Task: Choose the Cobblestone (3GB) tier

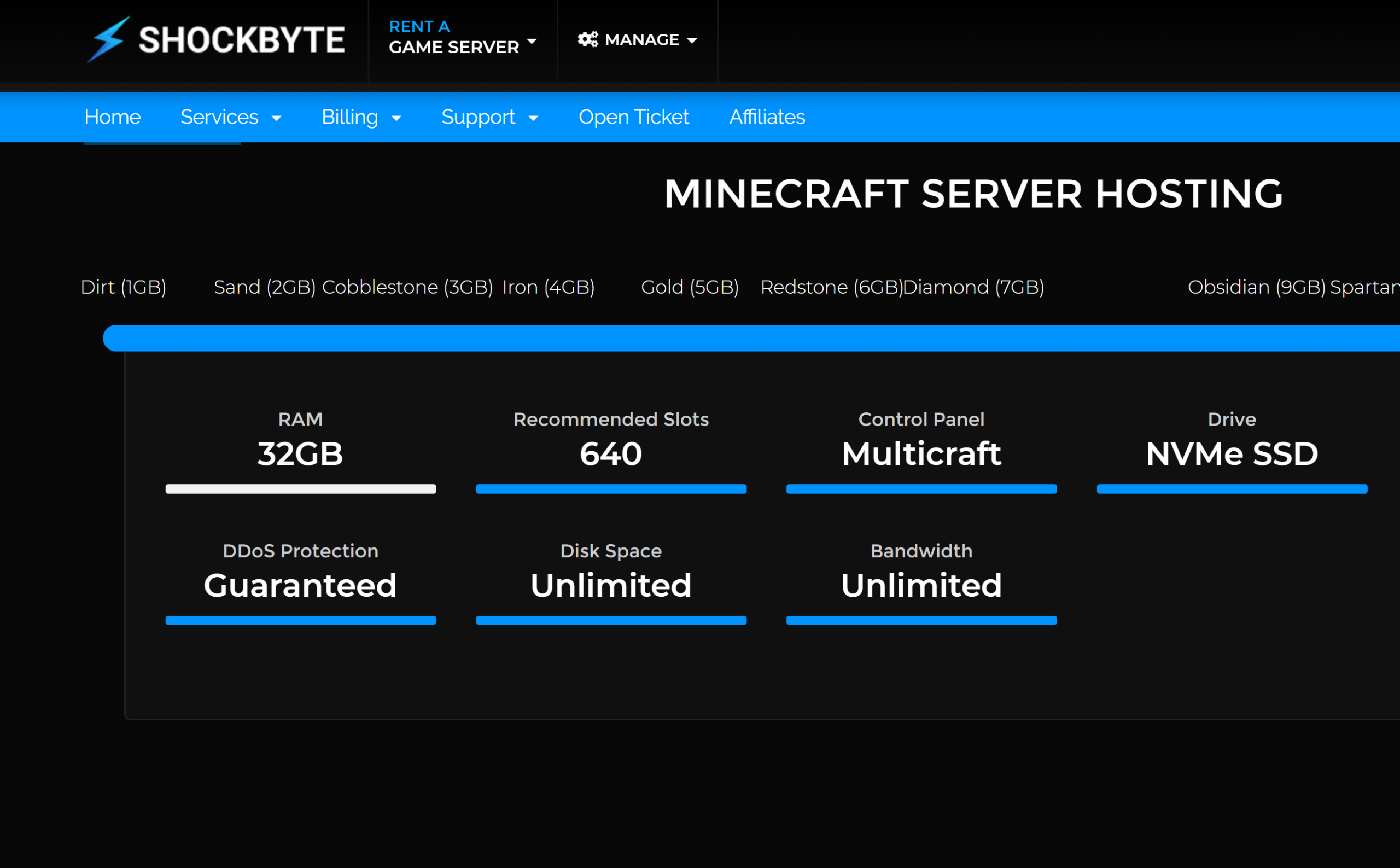Action: point(409,287)
